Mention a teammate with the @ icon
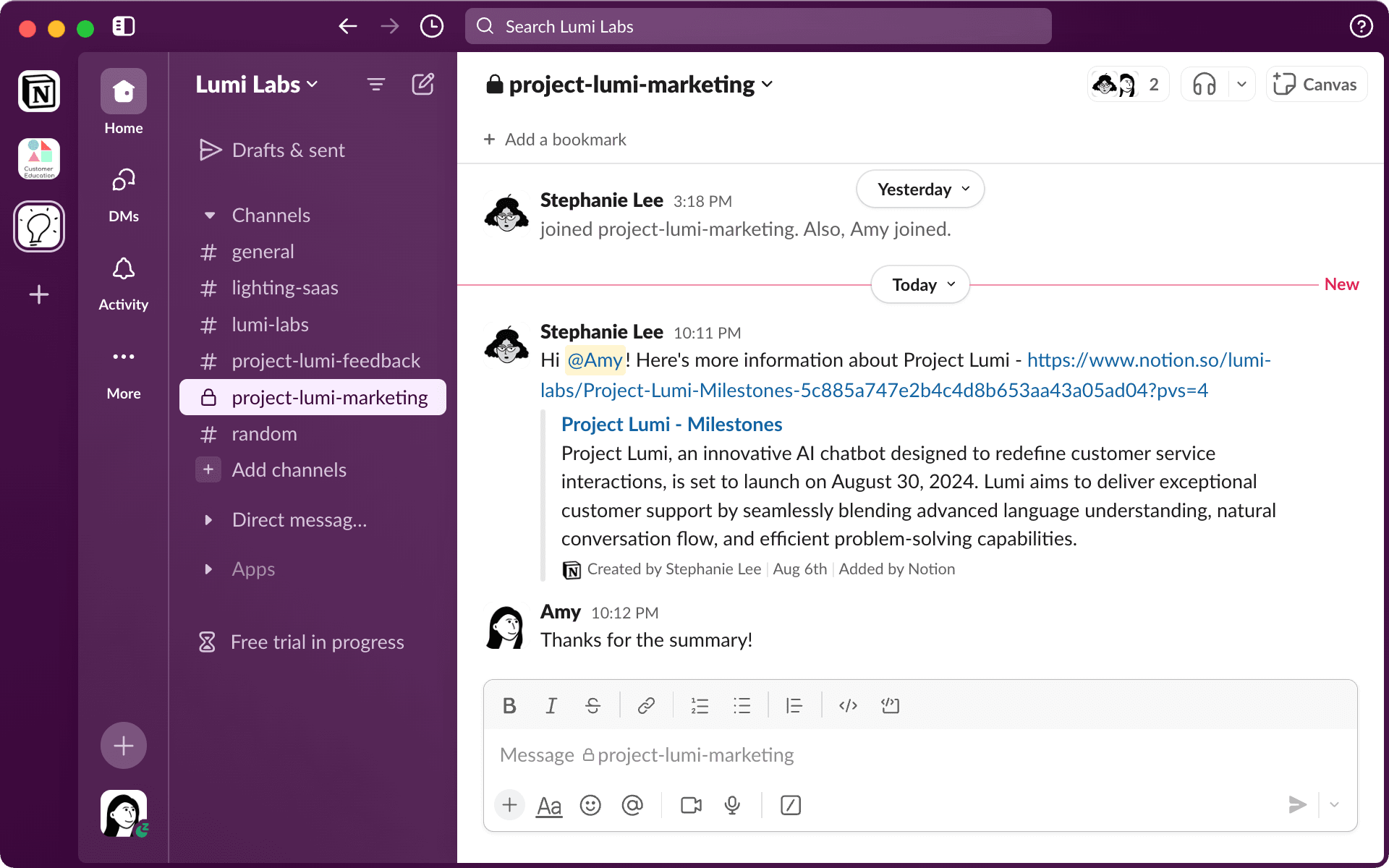The image size is (1389, 868). (633, 804)
